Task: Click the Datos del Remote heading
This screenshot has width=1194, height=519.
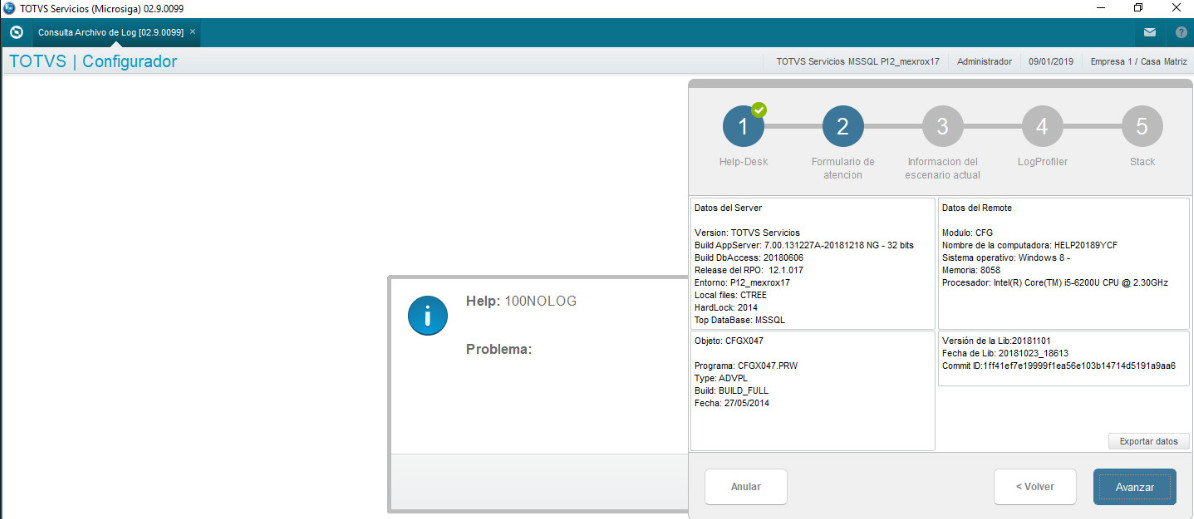Action: (976, 207)
